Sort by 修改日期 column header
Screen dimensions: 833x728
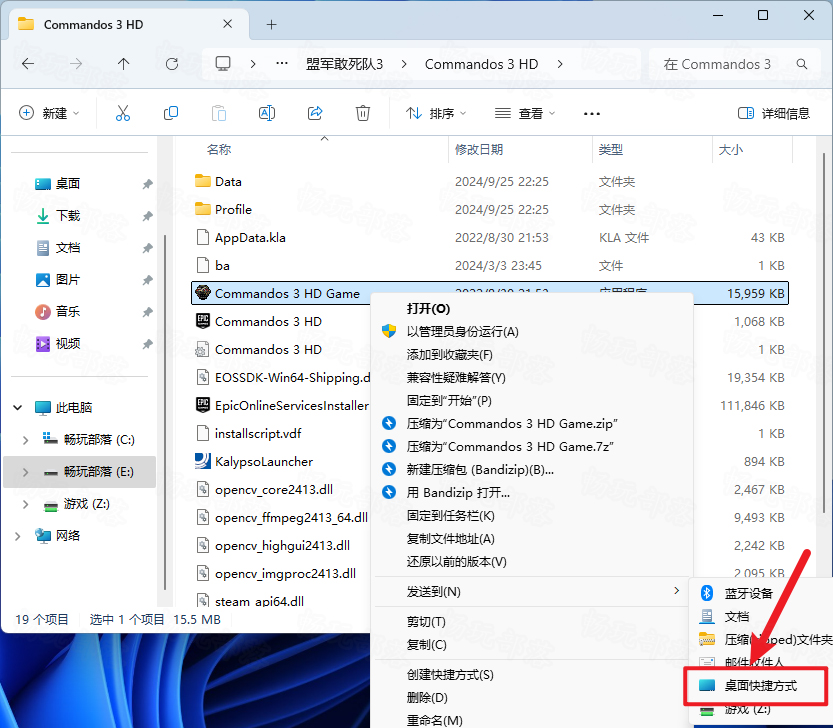[x=479, y=149]
